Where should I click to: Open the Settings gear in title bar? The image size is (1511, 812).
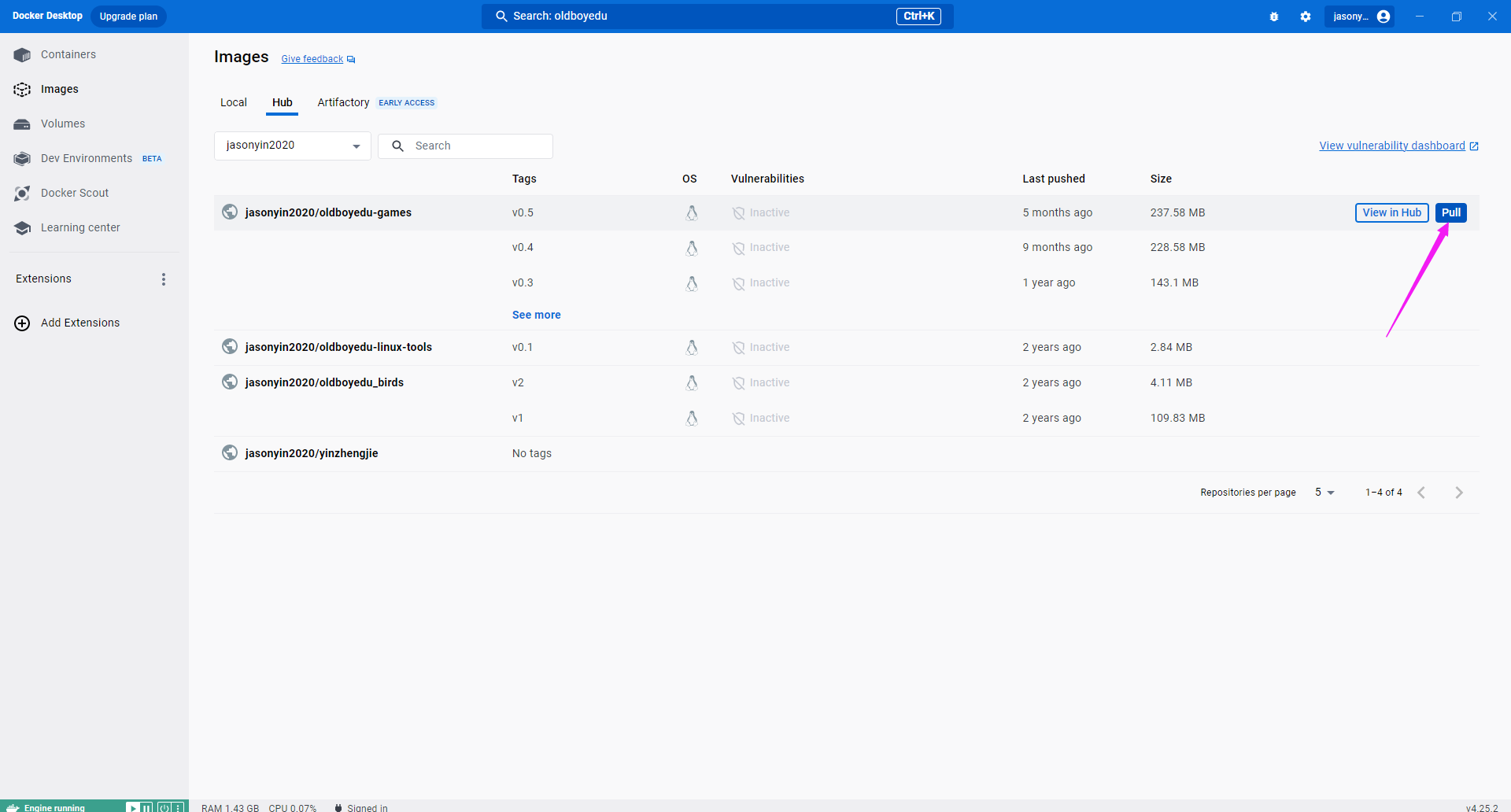[1306, 17]
